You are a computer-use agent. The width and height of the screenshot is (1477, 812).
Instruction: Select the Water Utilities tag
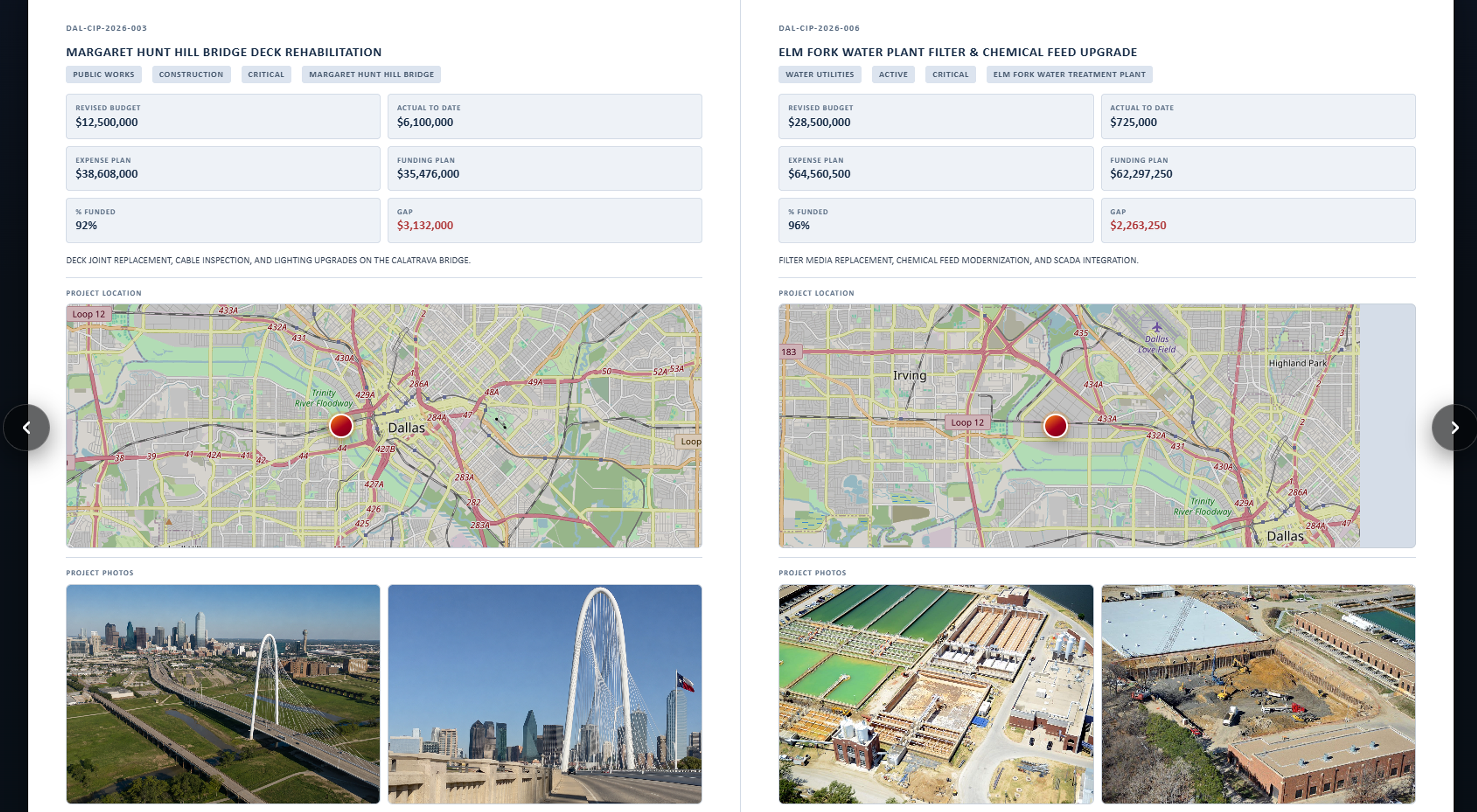pyautogui.click(x=819, y=75)
